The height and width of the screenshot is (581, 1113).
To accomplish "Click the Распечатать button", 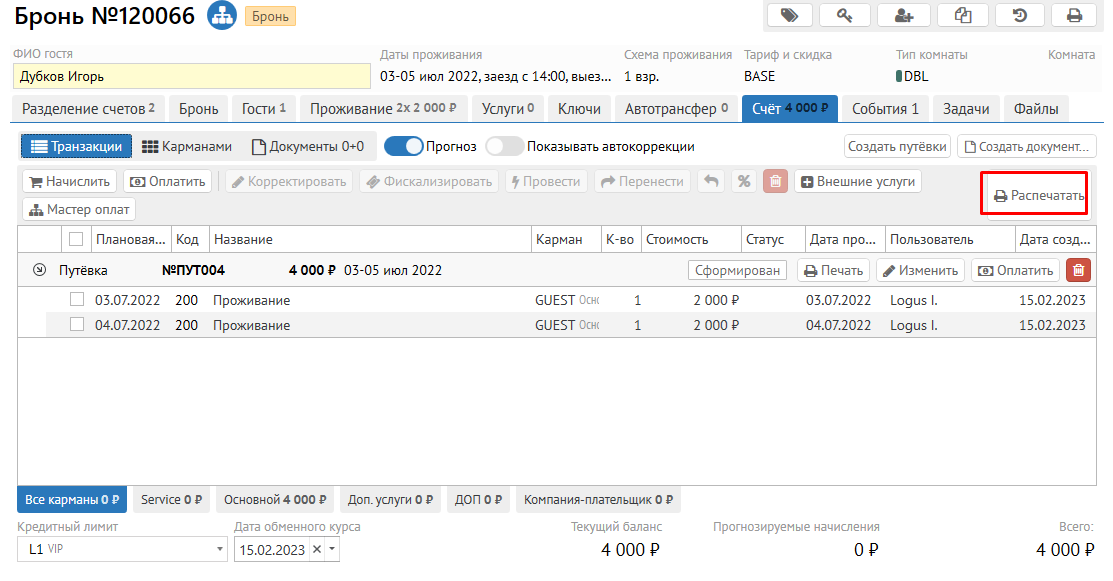I will tap(1038, 196).
